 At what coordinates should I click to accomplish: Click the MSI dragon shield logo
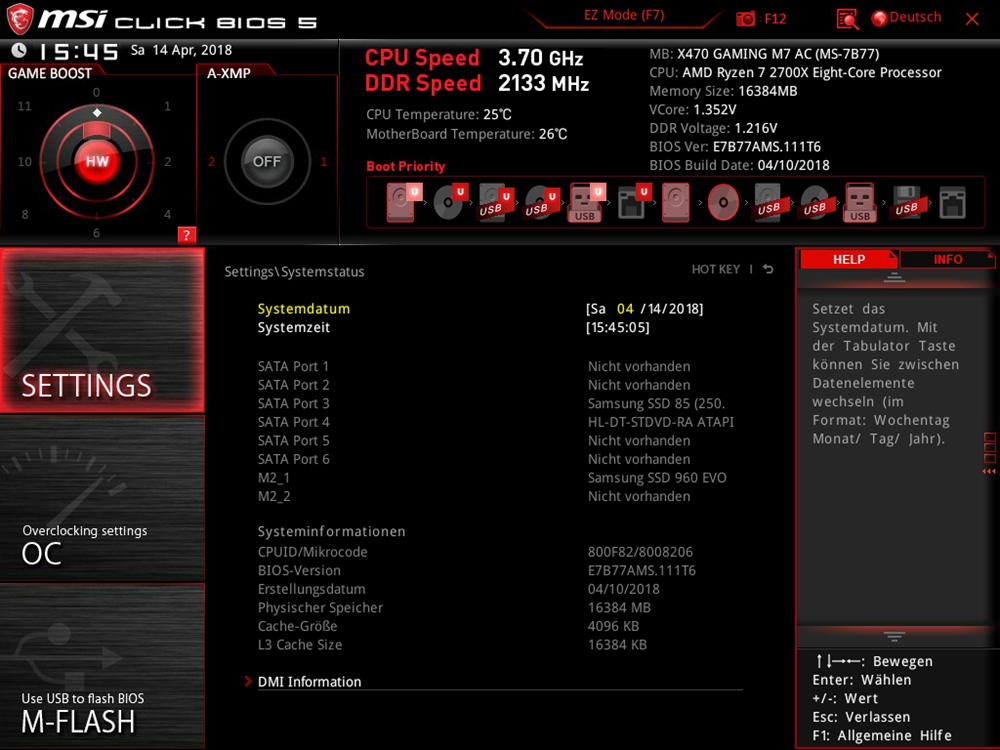tap(19, 19)
